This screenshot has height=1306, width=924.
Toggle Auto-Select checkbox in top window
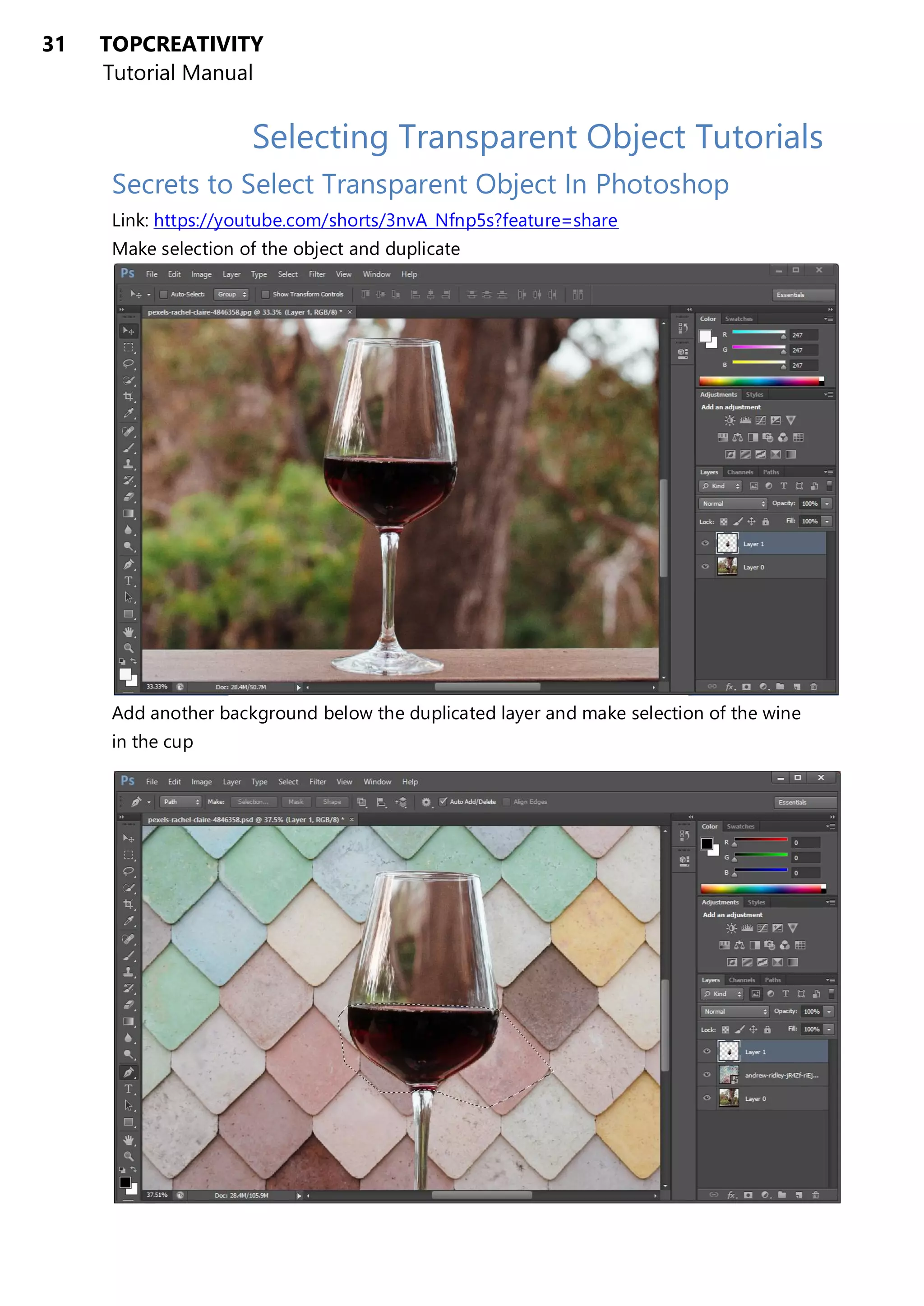point(164,294)
